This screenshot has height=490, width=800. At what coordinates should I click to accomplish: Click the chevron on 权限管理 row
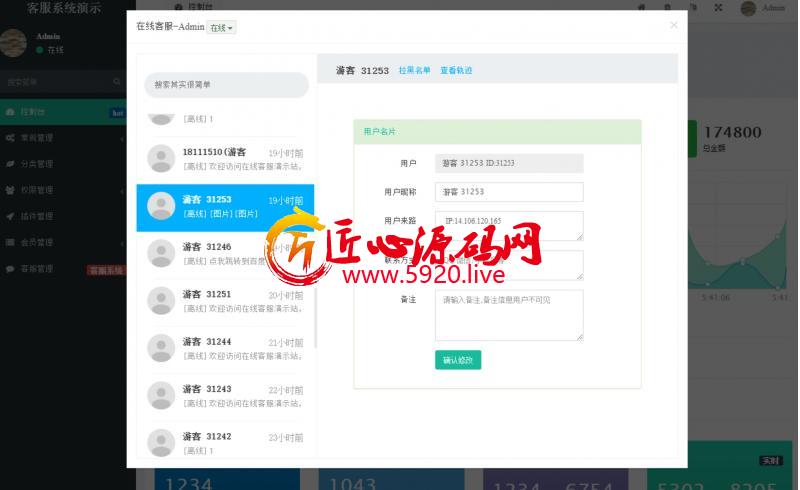122,190
